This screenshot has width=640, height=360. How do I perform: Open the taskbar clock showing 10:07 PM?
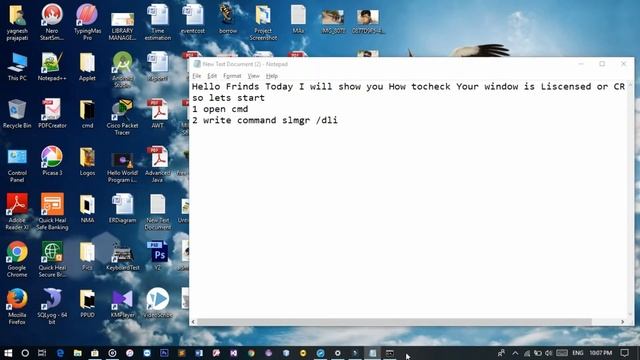click(600, 353)
